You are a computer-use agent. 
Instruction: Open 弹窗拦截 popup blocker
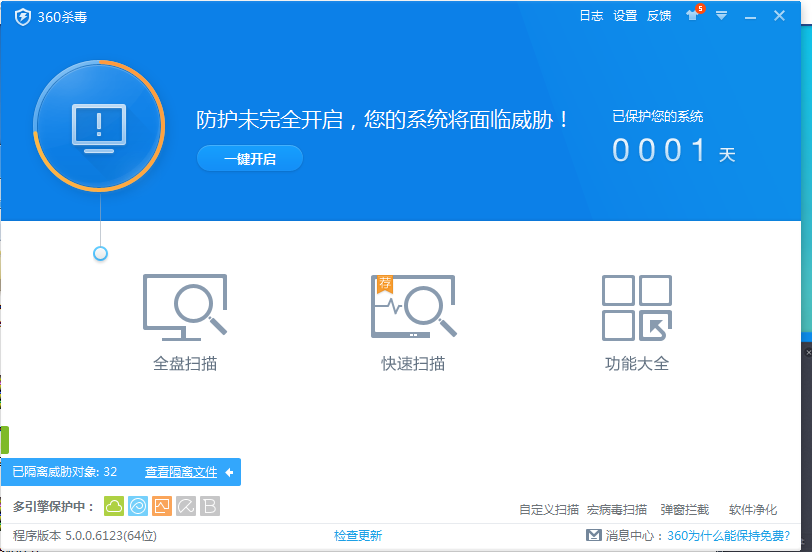coord(685,510)
